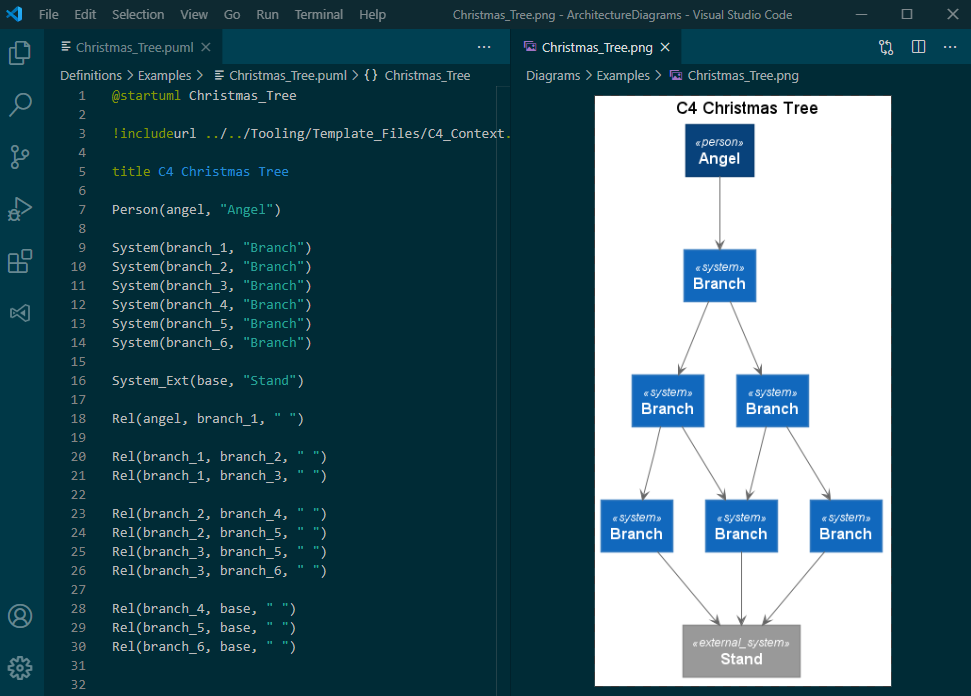Click the Split Editor Right icon
This screenshot has height=696, width=971.
click(x=918, y=47)
